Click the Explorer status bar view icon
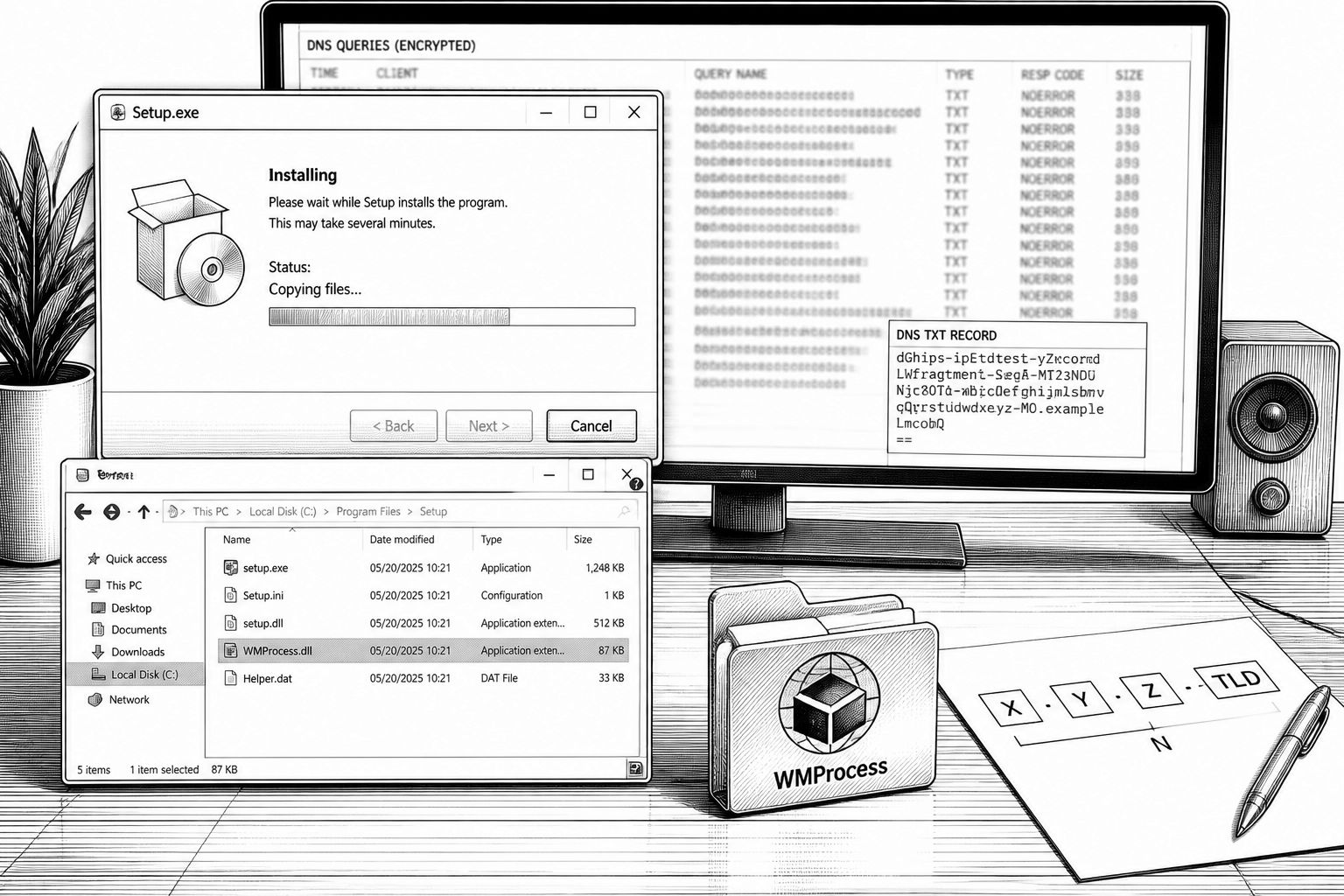This screenshot has height=896, width=1344. (x=636, y=769)
